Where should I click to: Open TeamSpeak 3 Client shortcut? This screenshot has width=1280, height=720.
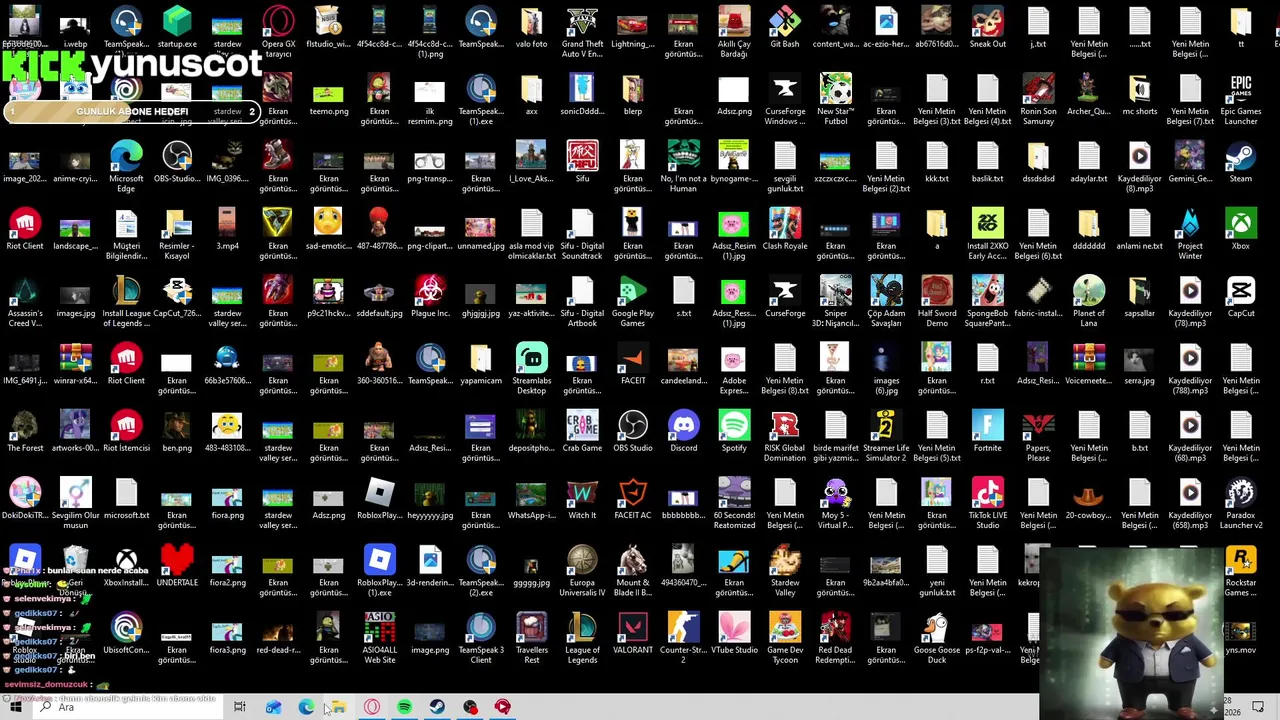pos(481,637)
